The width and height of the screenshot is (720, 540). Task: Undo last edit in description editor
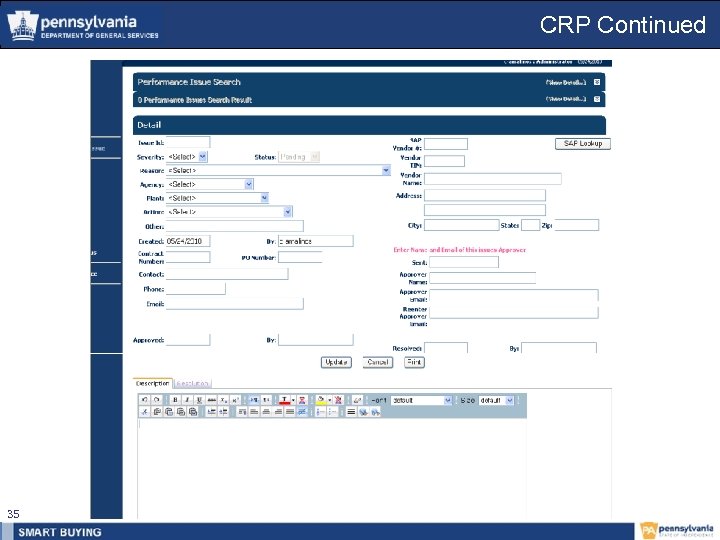pyautogui.click(x=144, y=400)
